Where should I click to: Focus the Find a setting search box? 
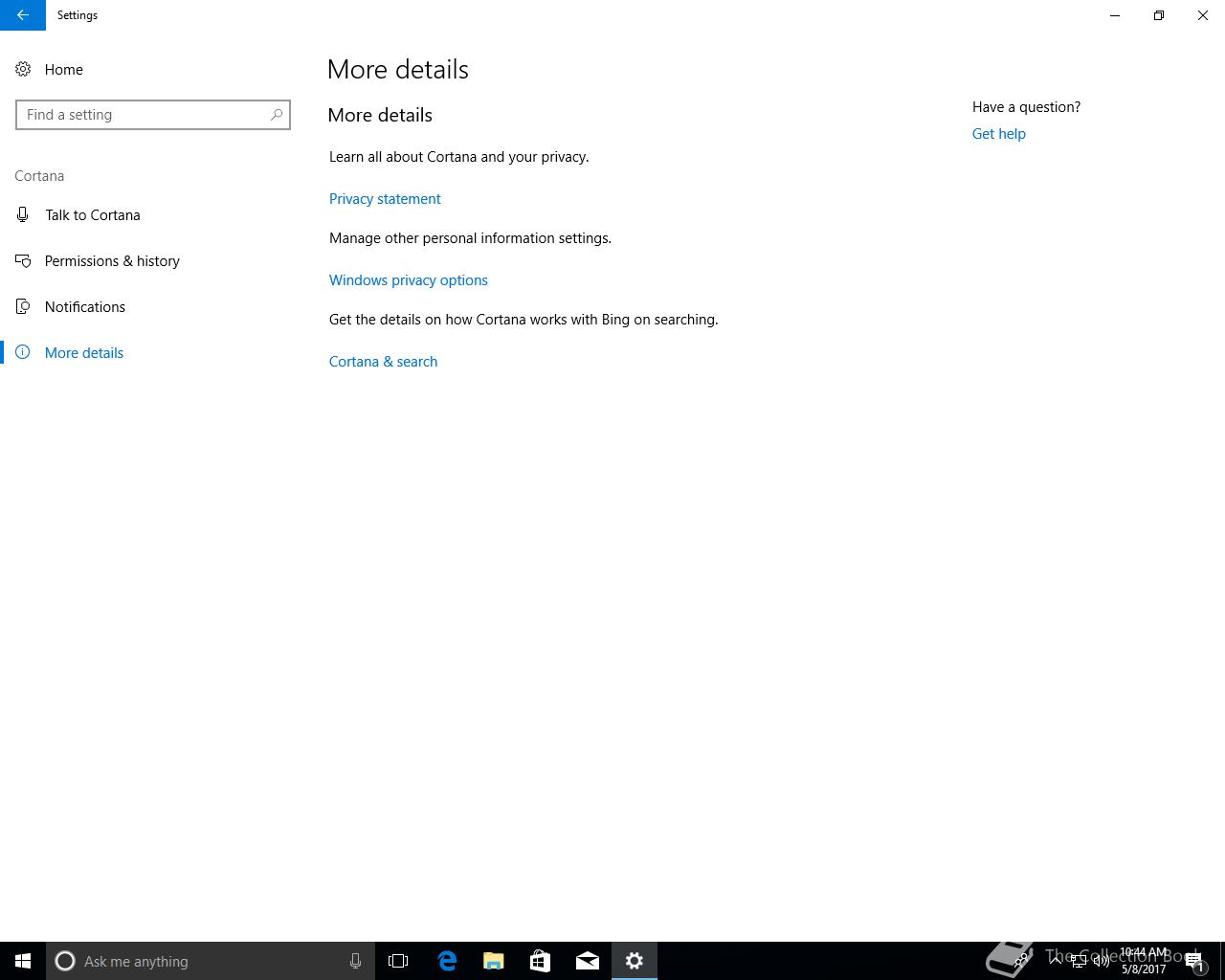[153, 115]
